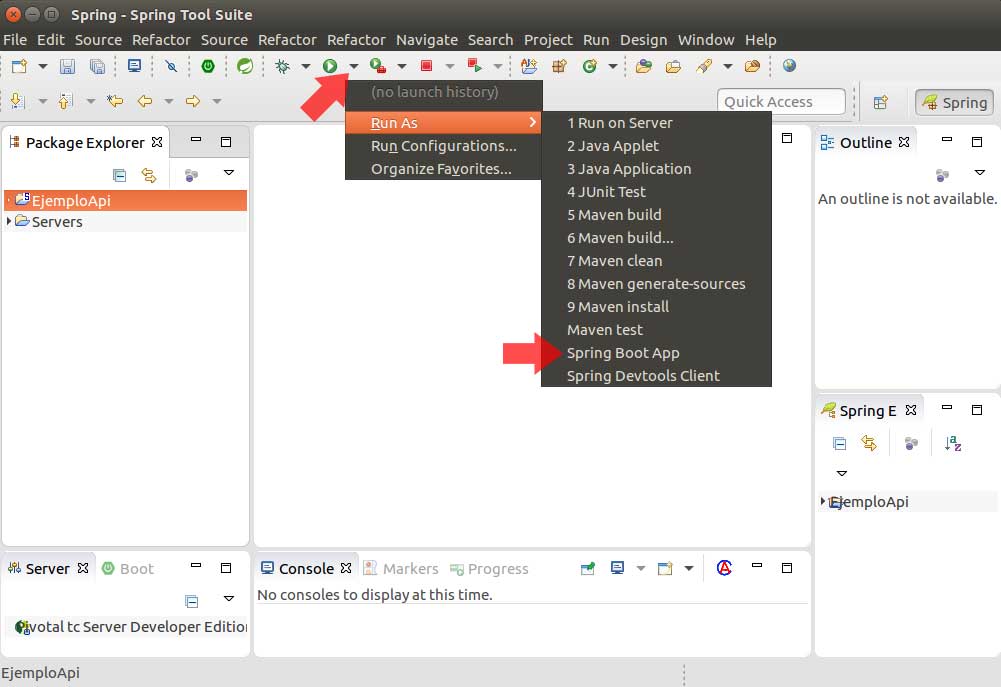
Task: Click the red Stop square toolbar icon
Action: (x=426, y=66)
